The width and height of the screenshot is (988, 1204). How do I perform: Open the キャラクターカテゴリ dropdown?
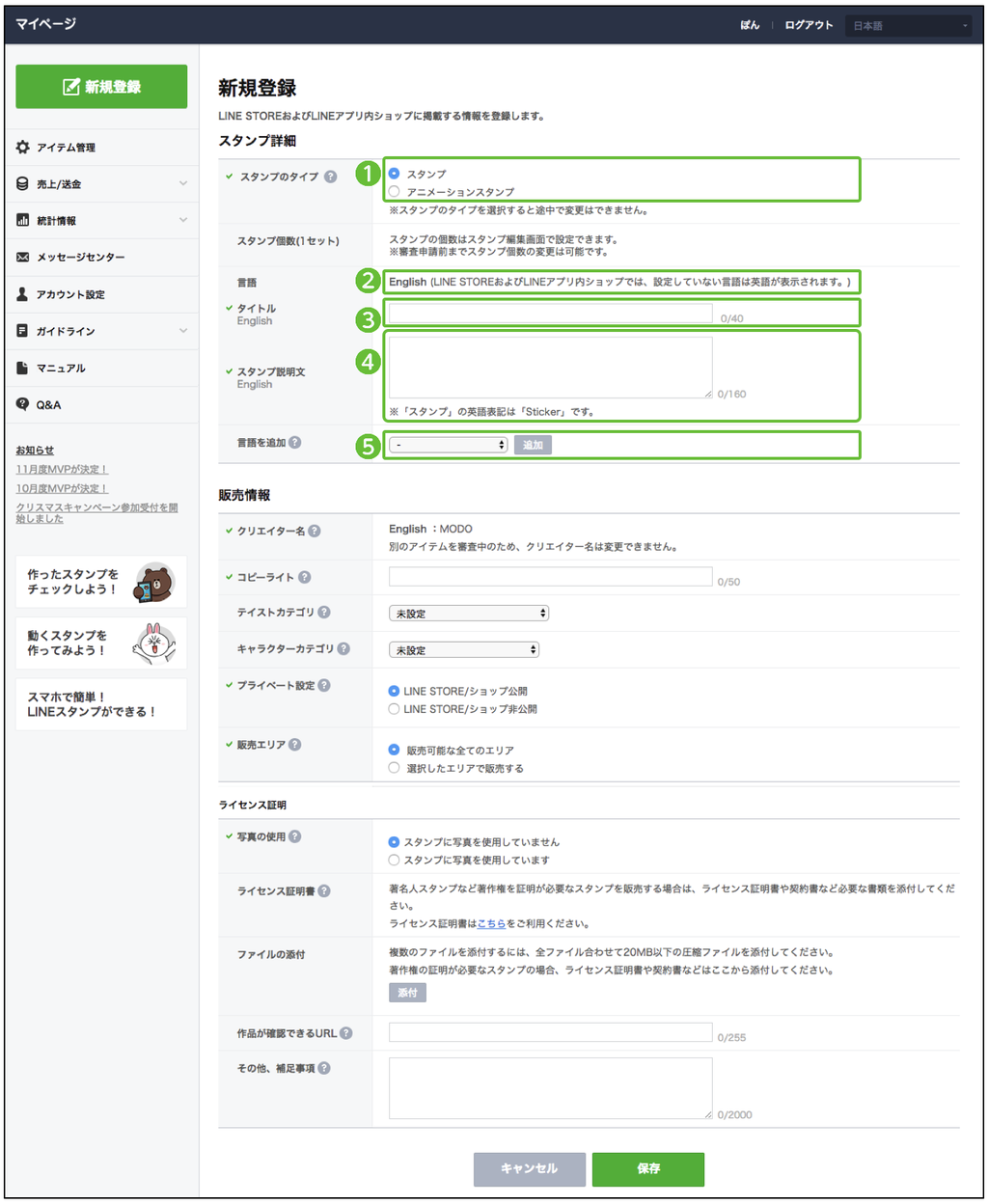(x=464, y=650)
